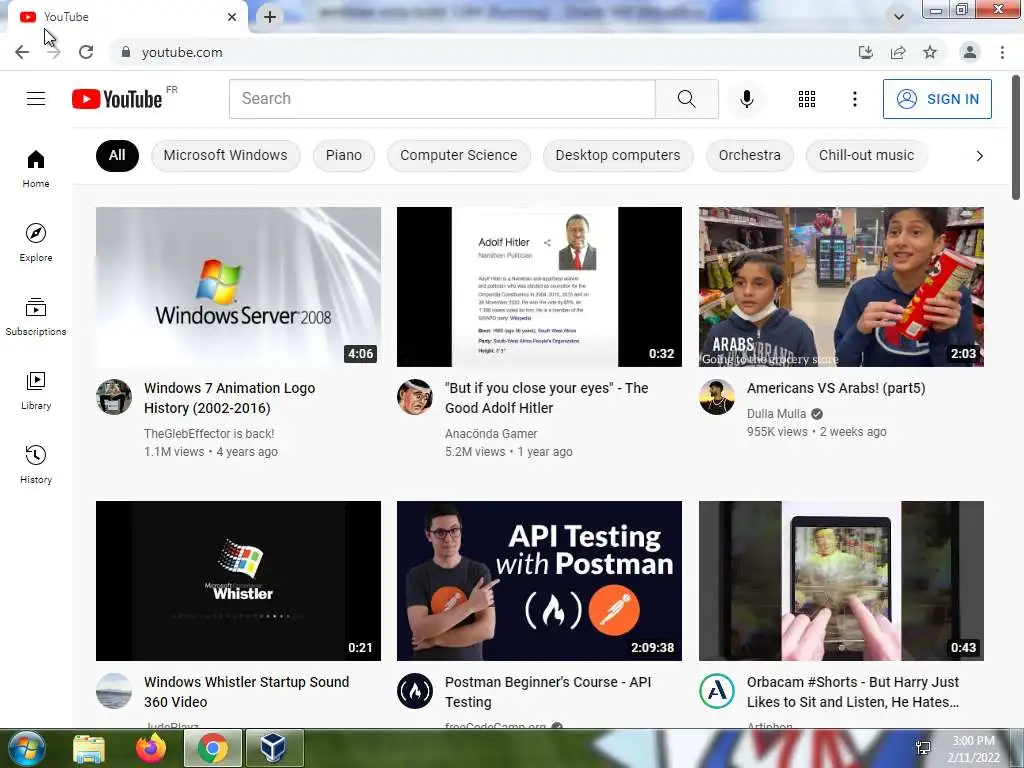Click the share page icon

[898, 52]
